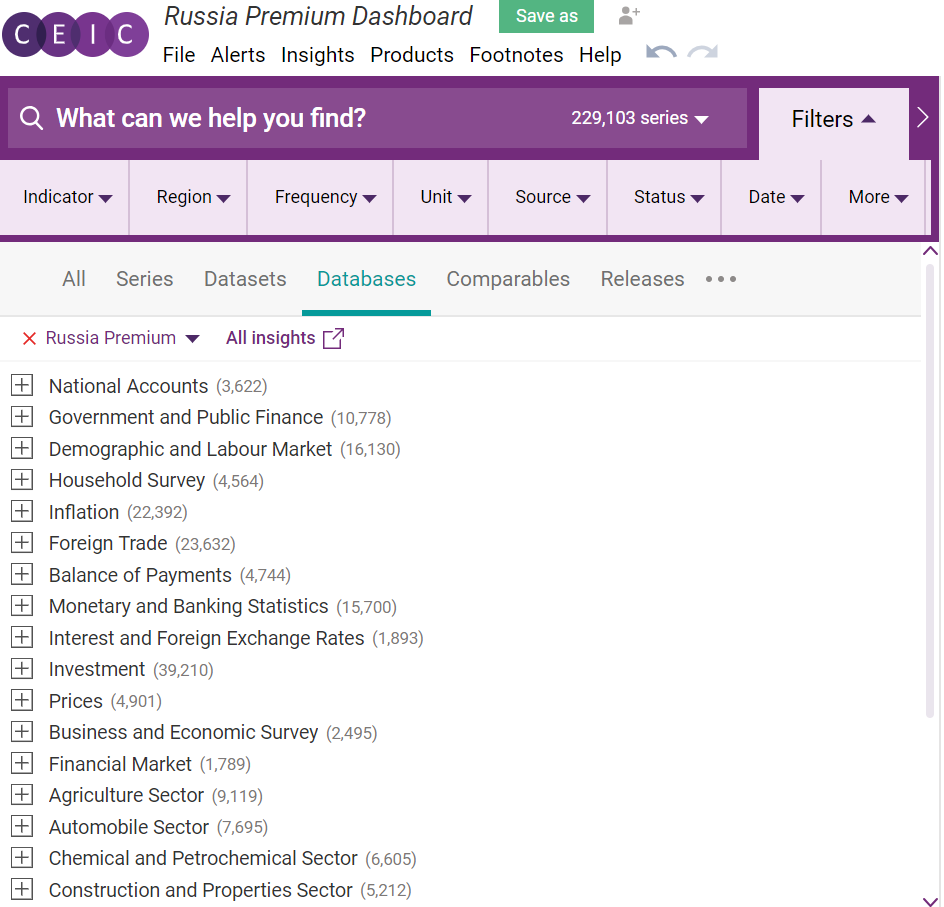Expand Monetary and Banking Statistics node
Image resolution: width=944 pixels, height=907 pixels.
pos(22,605)
